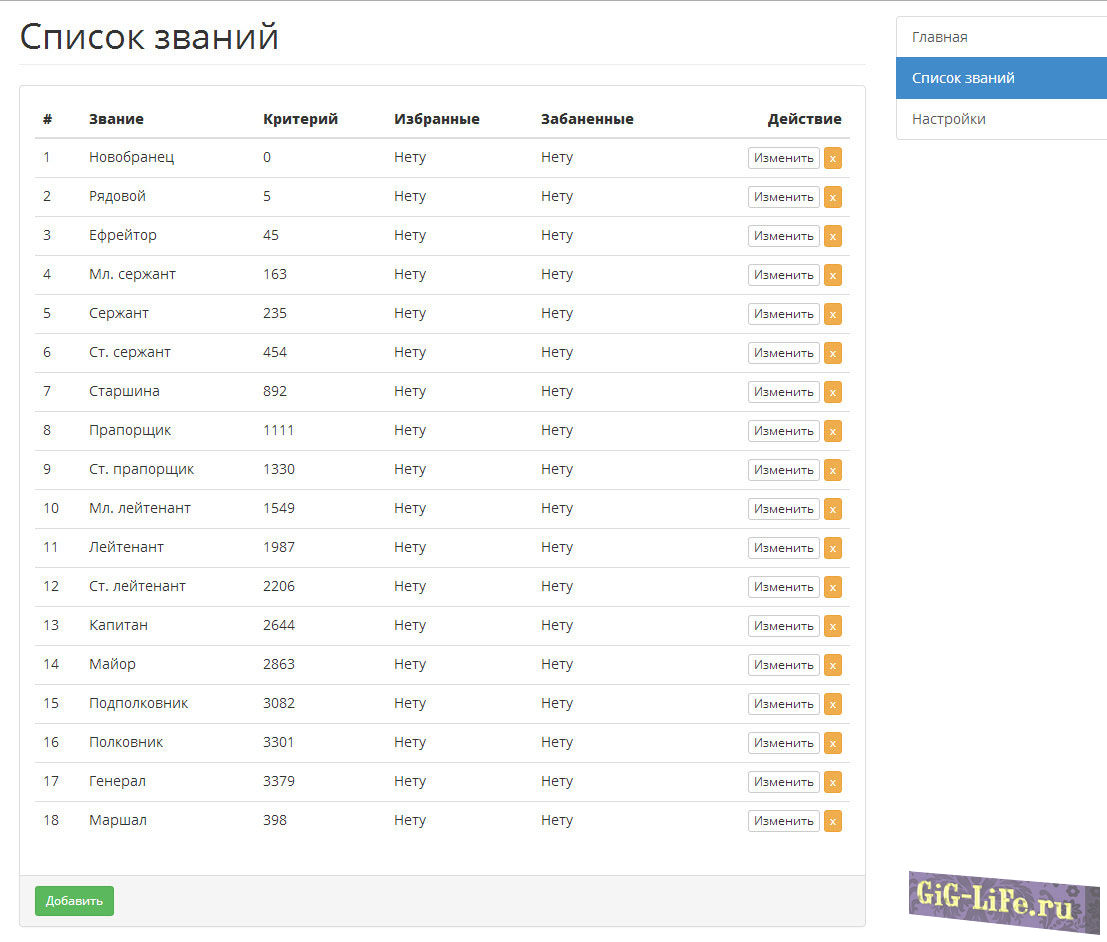Click Изменить on the Лейтенант row

(x=783, y=548)
